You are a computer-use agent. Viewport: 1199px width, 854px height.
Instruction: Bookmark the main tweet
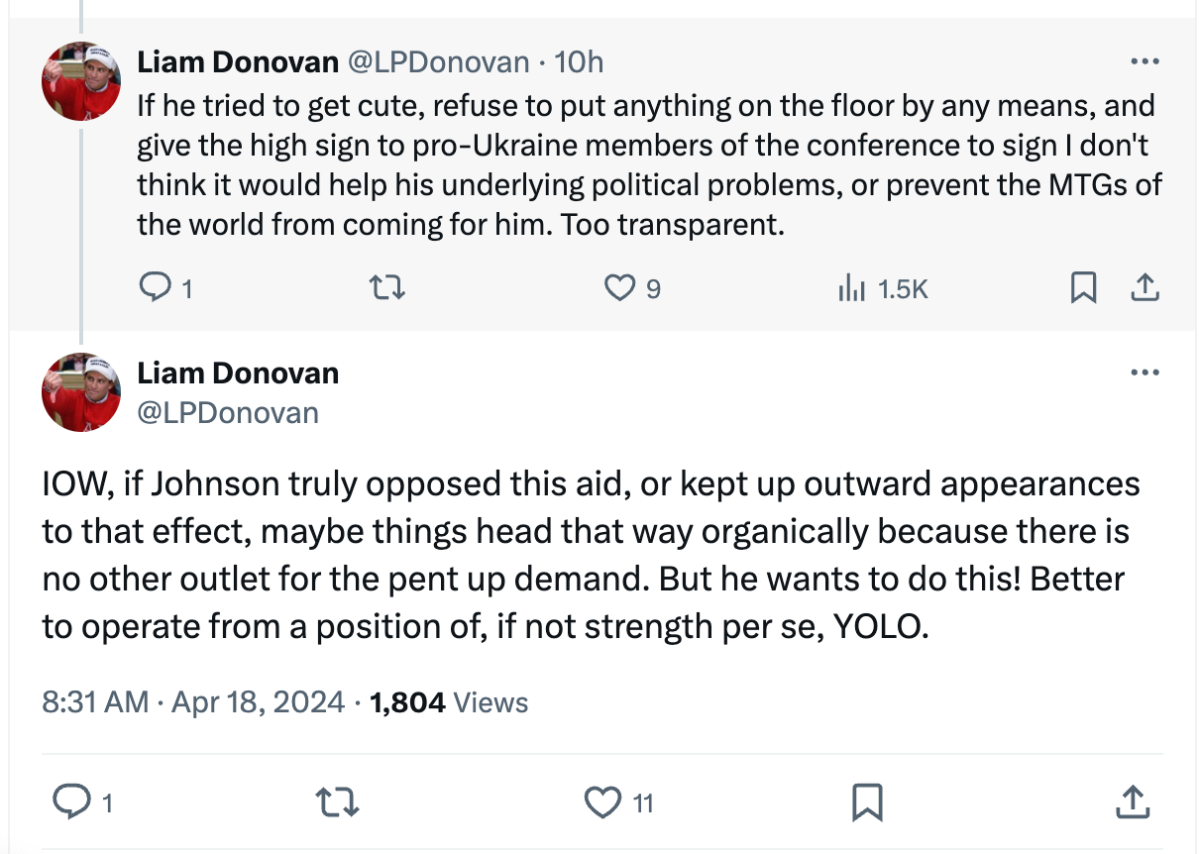pyautogui.click(x=866, y=801)
